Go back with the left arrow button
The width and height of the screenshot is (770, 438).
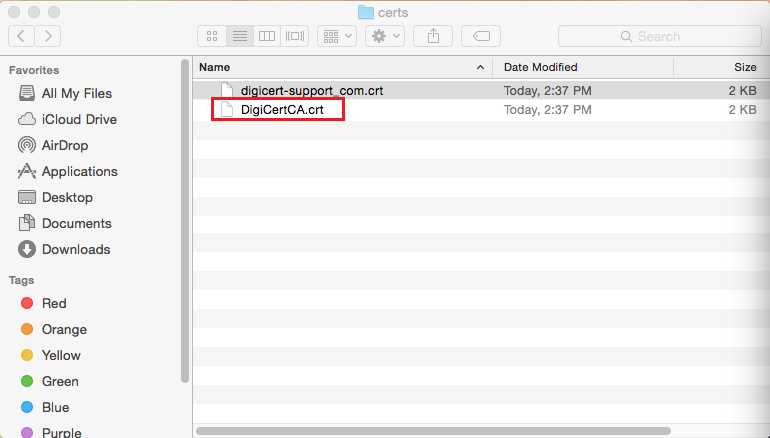coord(22,36)
